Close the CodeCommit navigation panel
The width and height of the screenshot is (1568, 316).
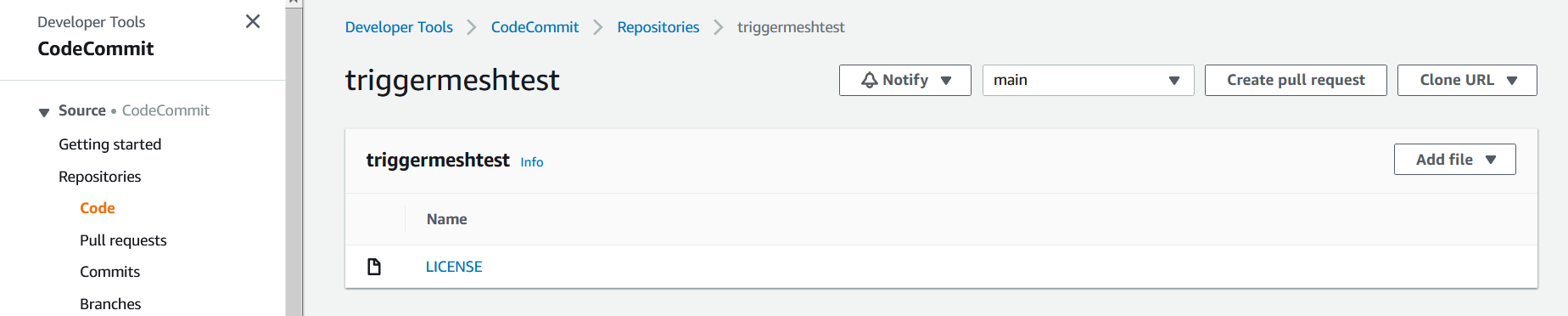(253, 21)
